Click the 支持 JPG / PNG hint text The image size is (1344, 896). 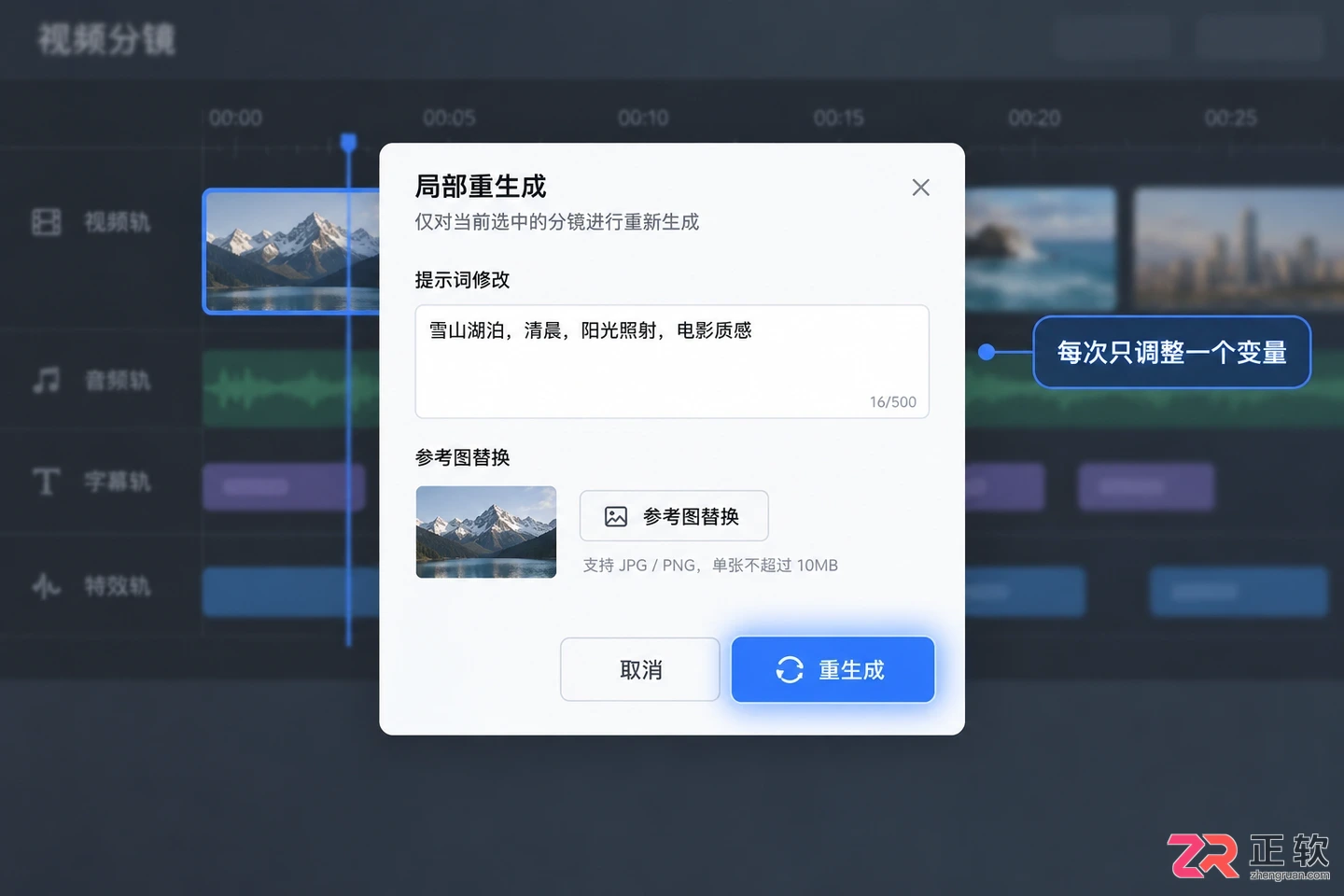[x=710, y=566]
